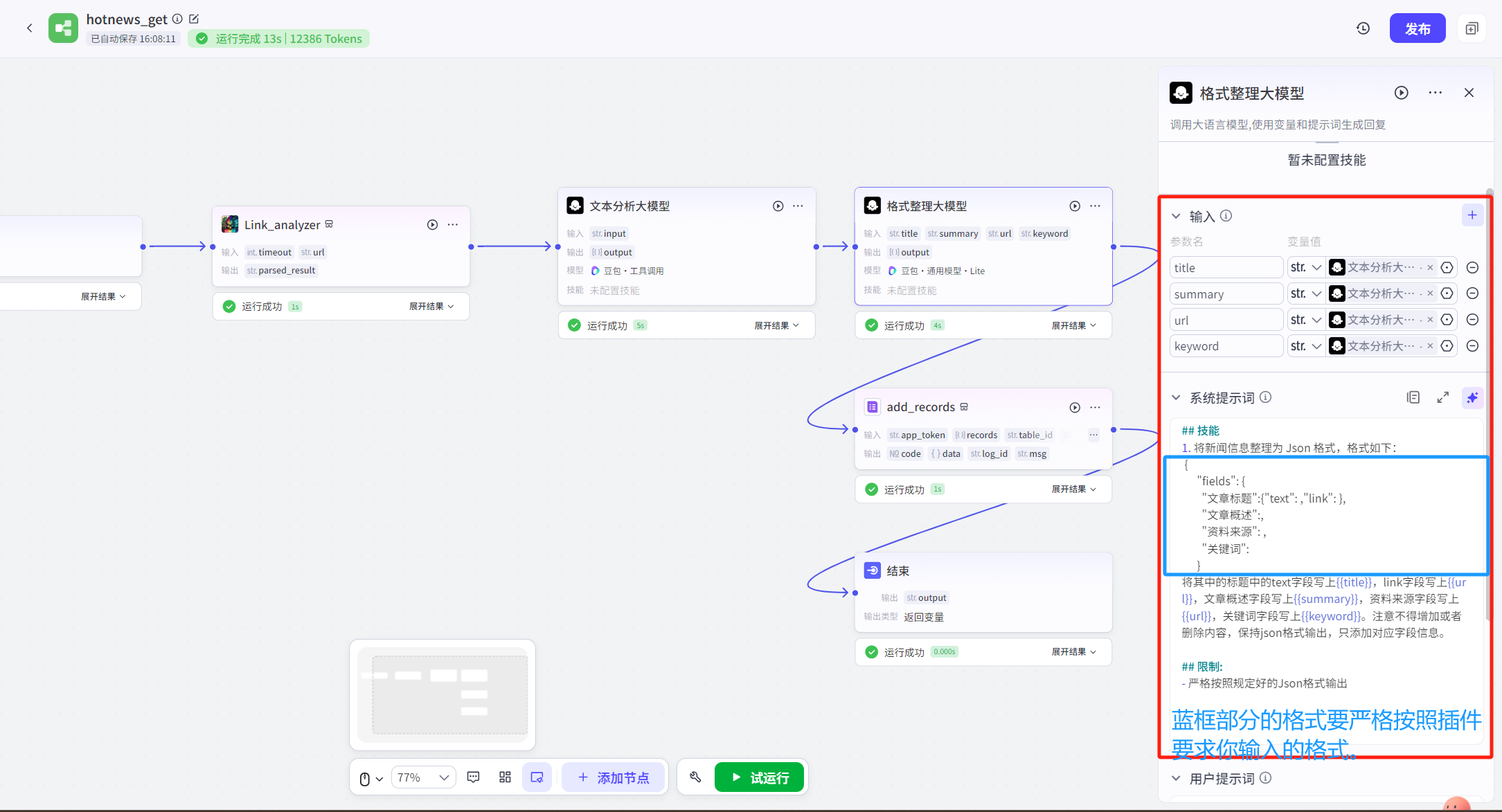Change the title parameter's str type dropdown
Image resolution: width=1502 pixels, height=812 pixels.
pyautogui.click(x=1306, y=268)
